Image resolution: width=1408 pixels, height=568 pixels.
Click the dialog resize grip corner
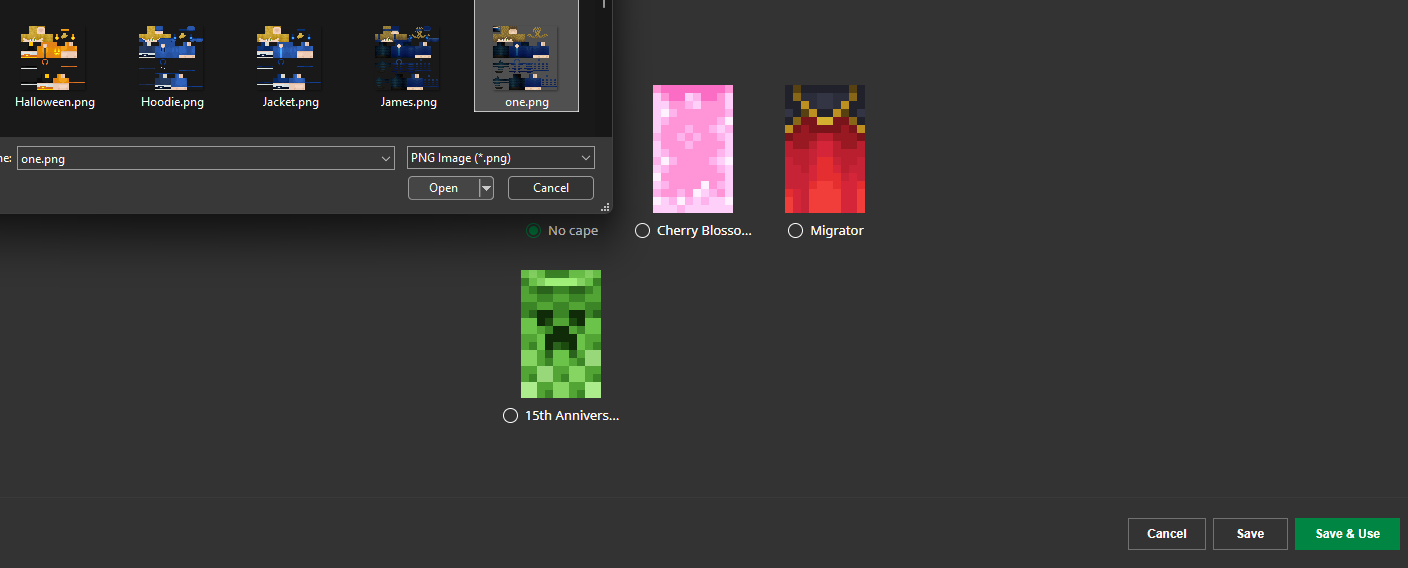605,207
